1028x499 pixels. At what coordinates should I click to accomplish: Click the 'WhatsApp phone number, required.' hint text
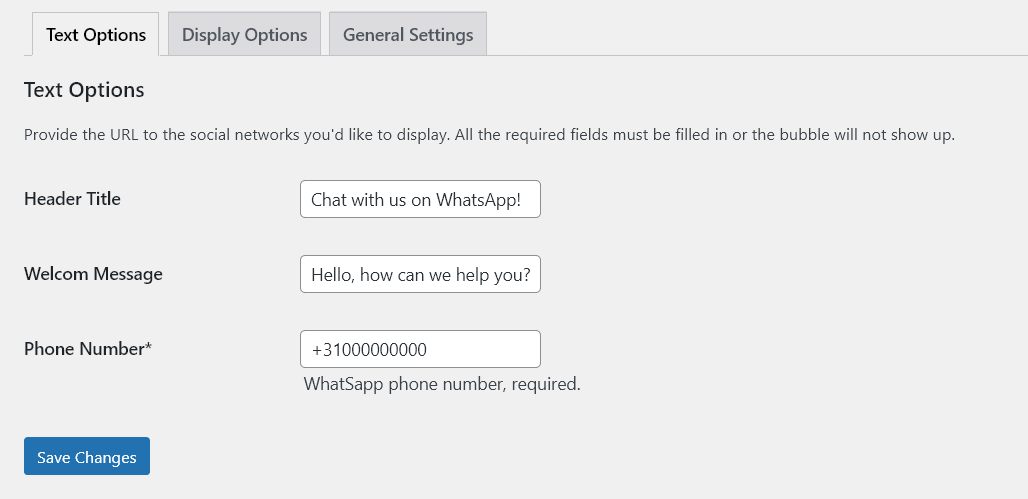point(442,384)
